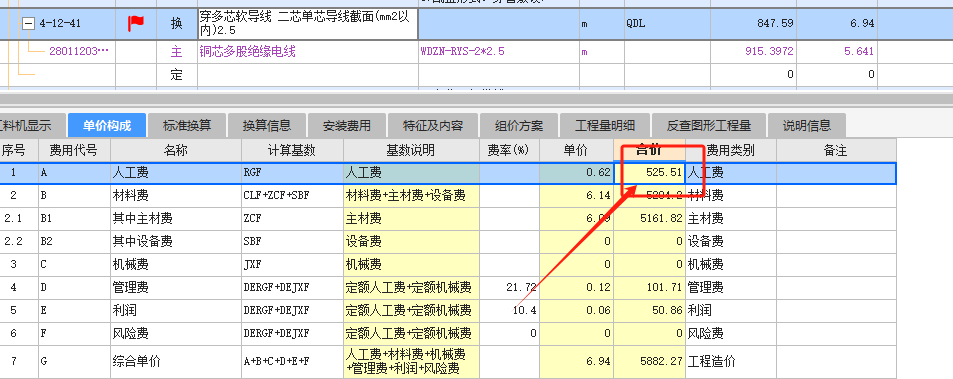The image size is (953, 379).
Task: Select the 其中设备费 name cell
Action: (x=176, y=242)
